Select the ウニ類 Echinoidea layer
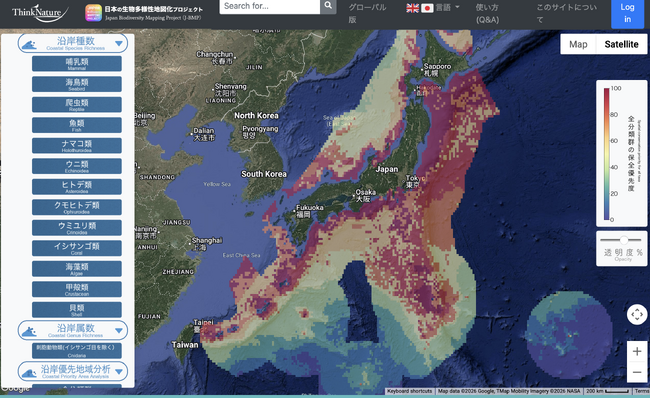This screenshot has height=399, width=650. (77, 166)
